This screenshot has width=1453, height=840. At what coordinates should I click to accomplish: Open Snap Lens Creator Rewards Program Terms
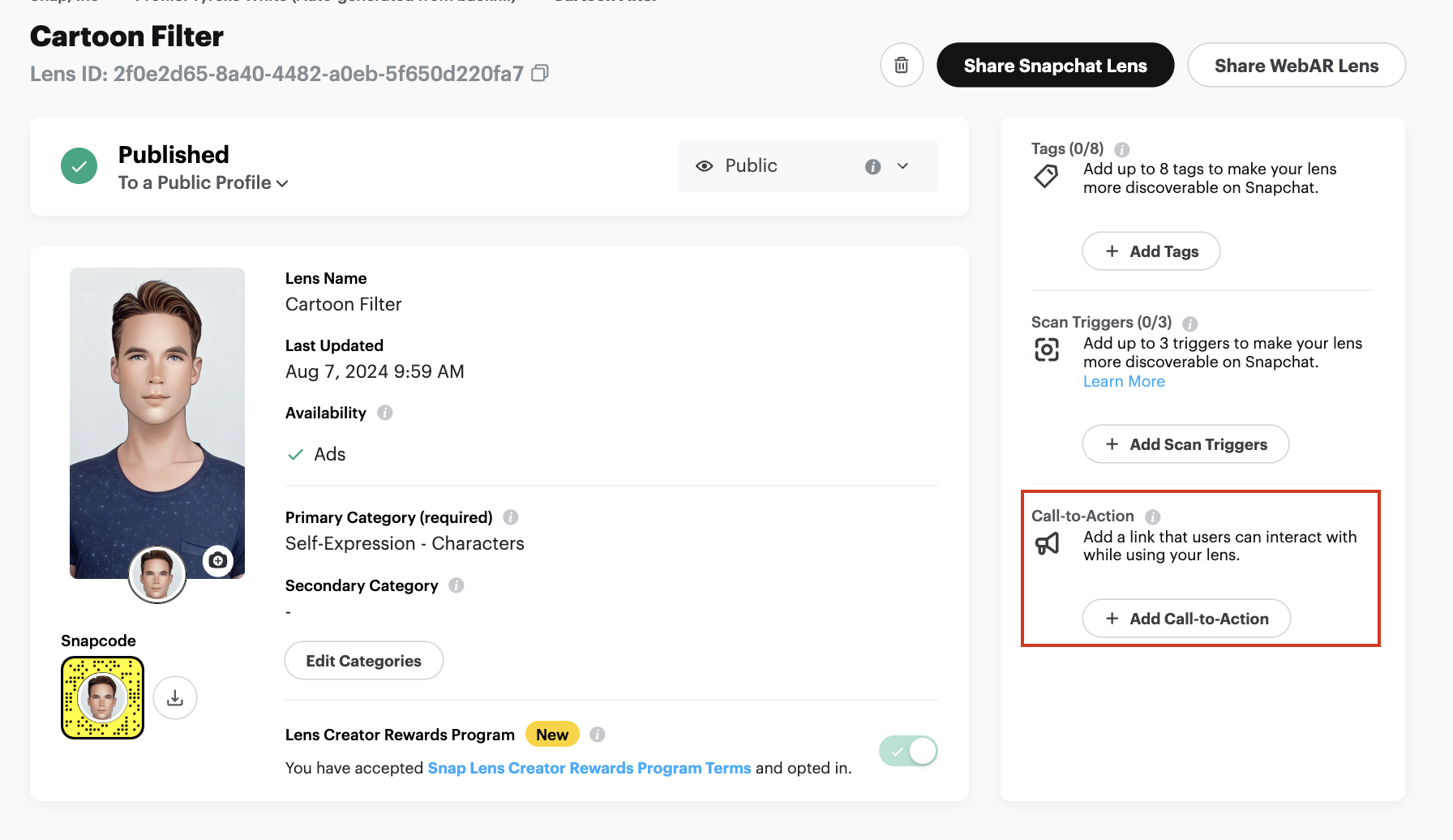[x=589, y=768]
